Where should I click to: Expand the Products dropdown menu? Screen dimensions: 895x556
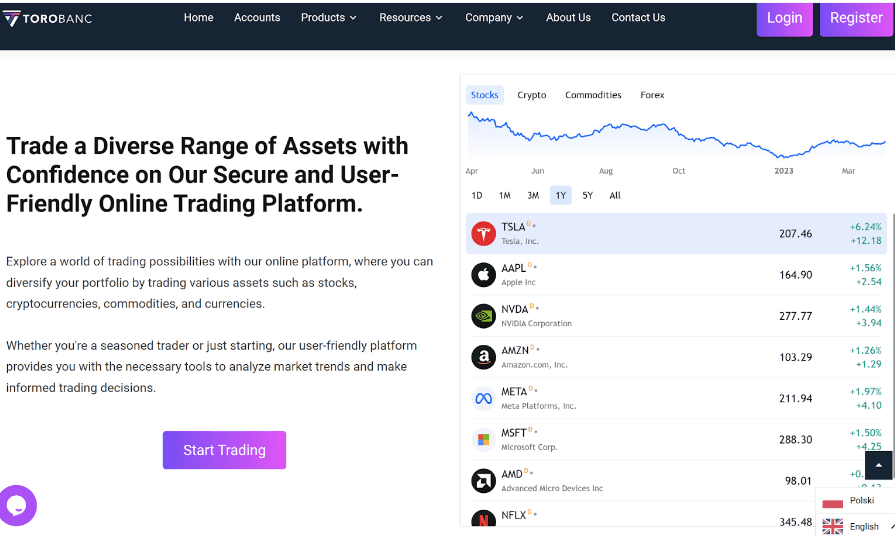328,18
